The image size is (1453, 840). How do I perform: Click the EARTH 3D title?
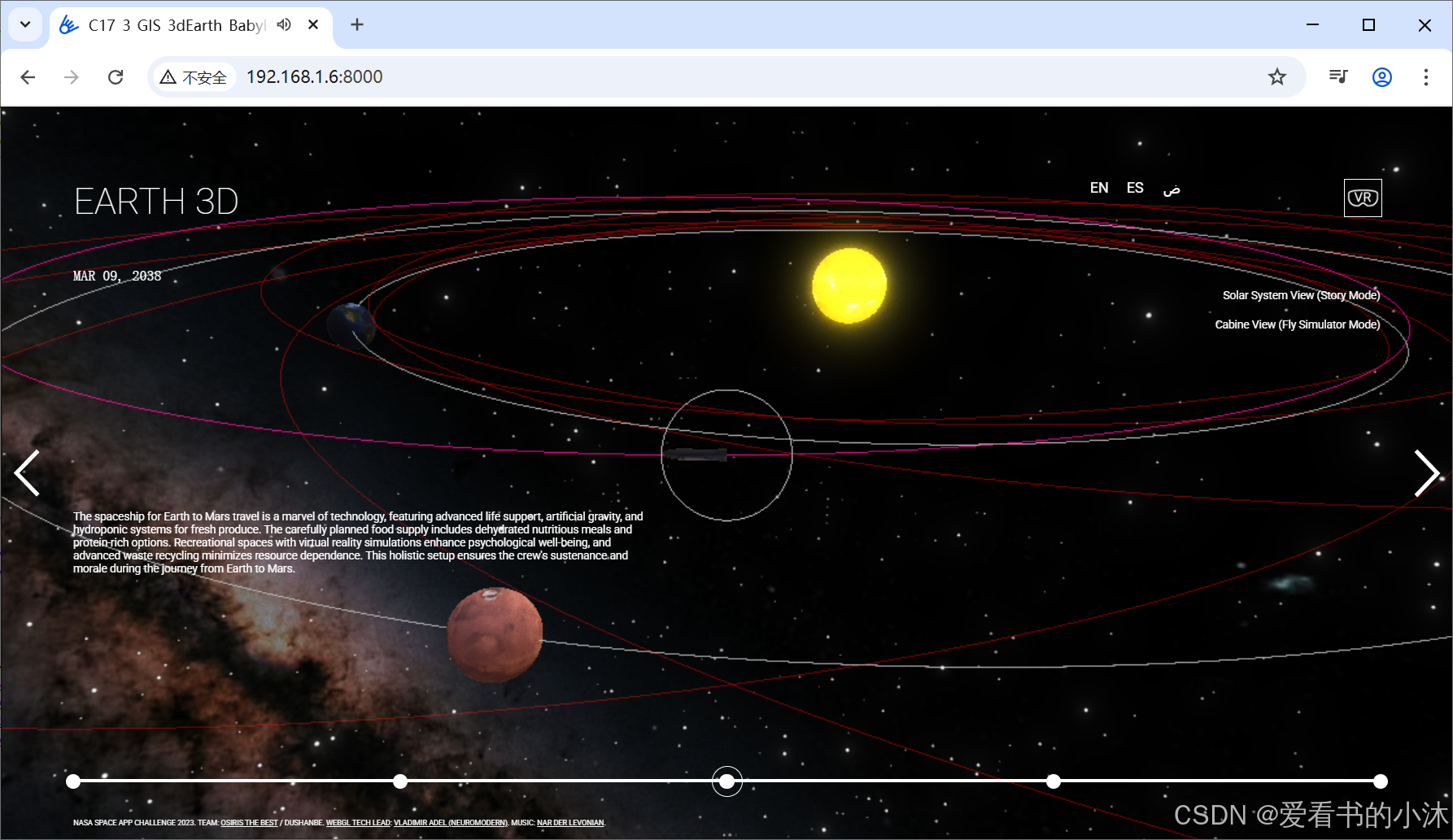point(156,201)
